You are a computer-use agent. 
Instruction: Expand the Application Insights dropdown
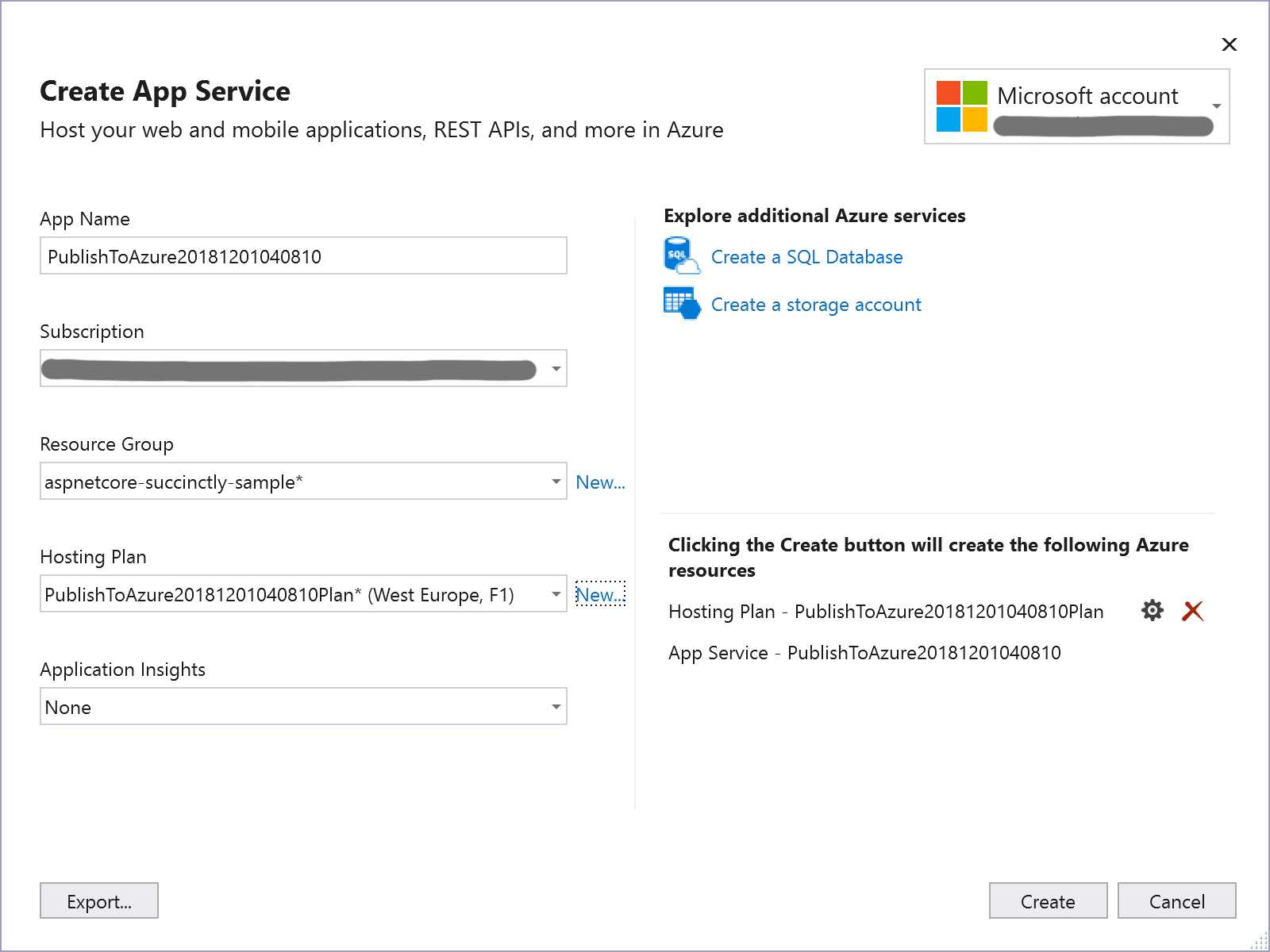pyautogui.click(x=554, y=705)
